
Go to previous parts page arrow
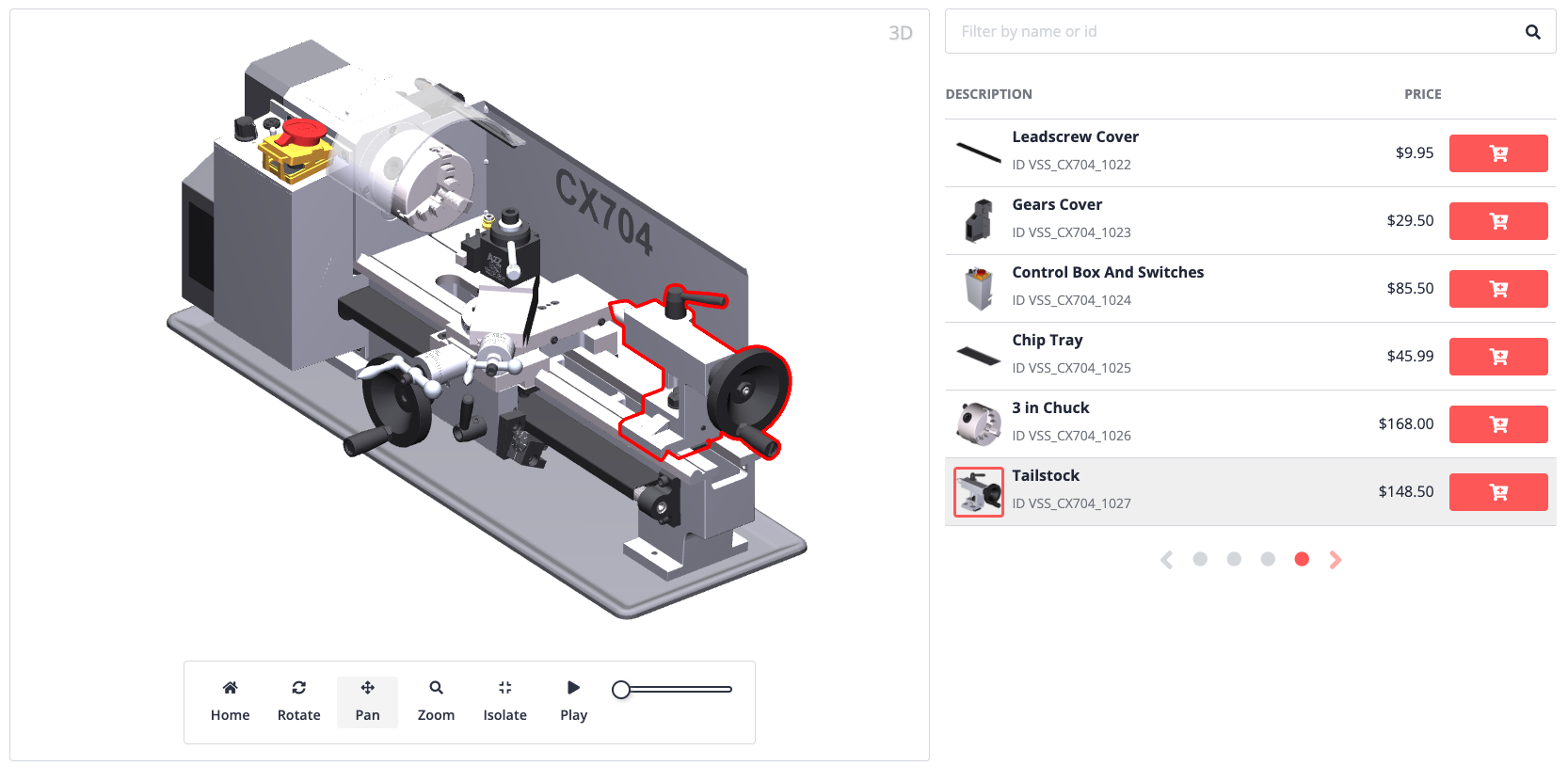[1166, 560]
